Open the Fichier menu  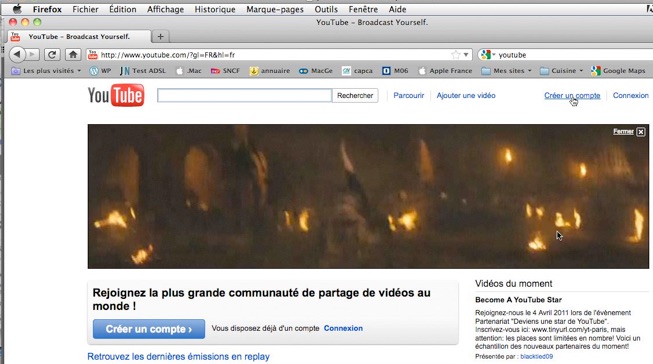click(85, 9)
